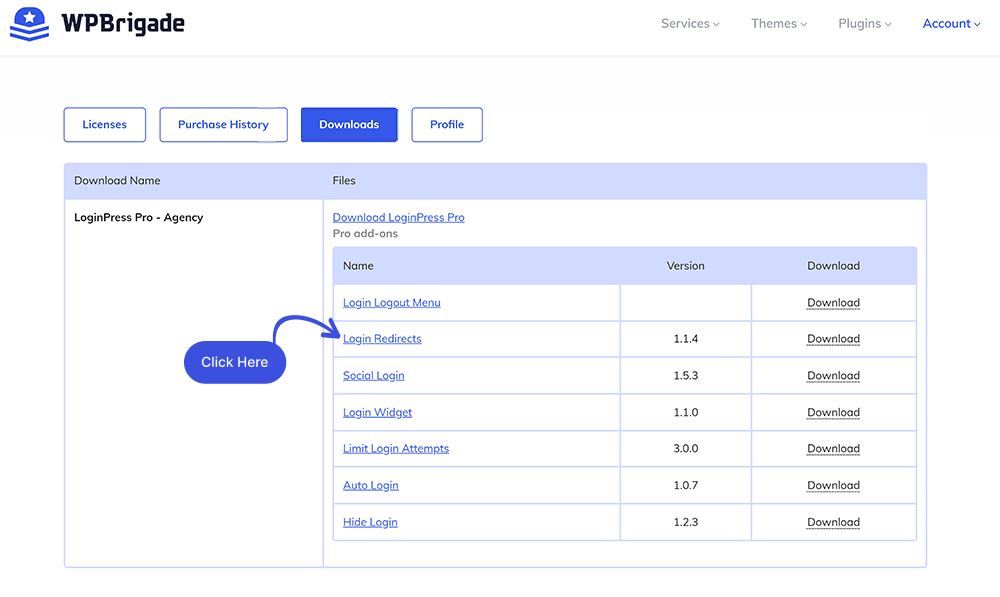The width and height of the screenshot is (1000, 597).
Task: Open the Auto Login add-on link
Action: pos(371,485)
